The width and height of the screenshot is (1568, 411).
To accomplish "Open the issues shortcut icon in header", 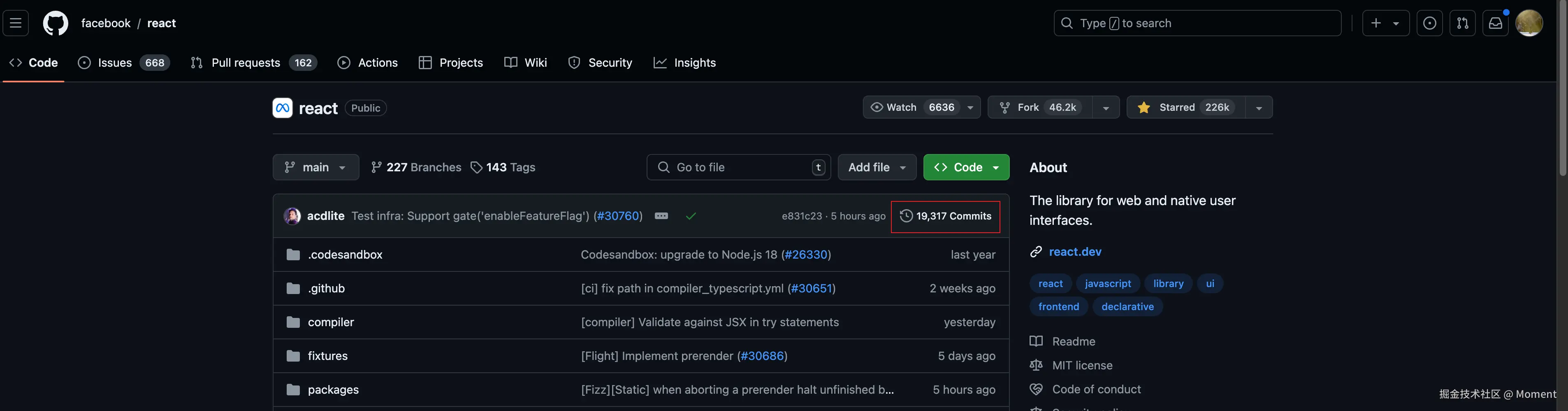I will [x=1429, y=23].
